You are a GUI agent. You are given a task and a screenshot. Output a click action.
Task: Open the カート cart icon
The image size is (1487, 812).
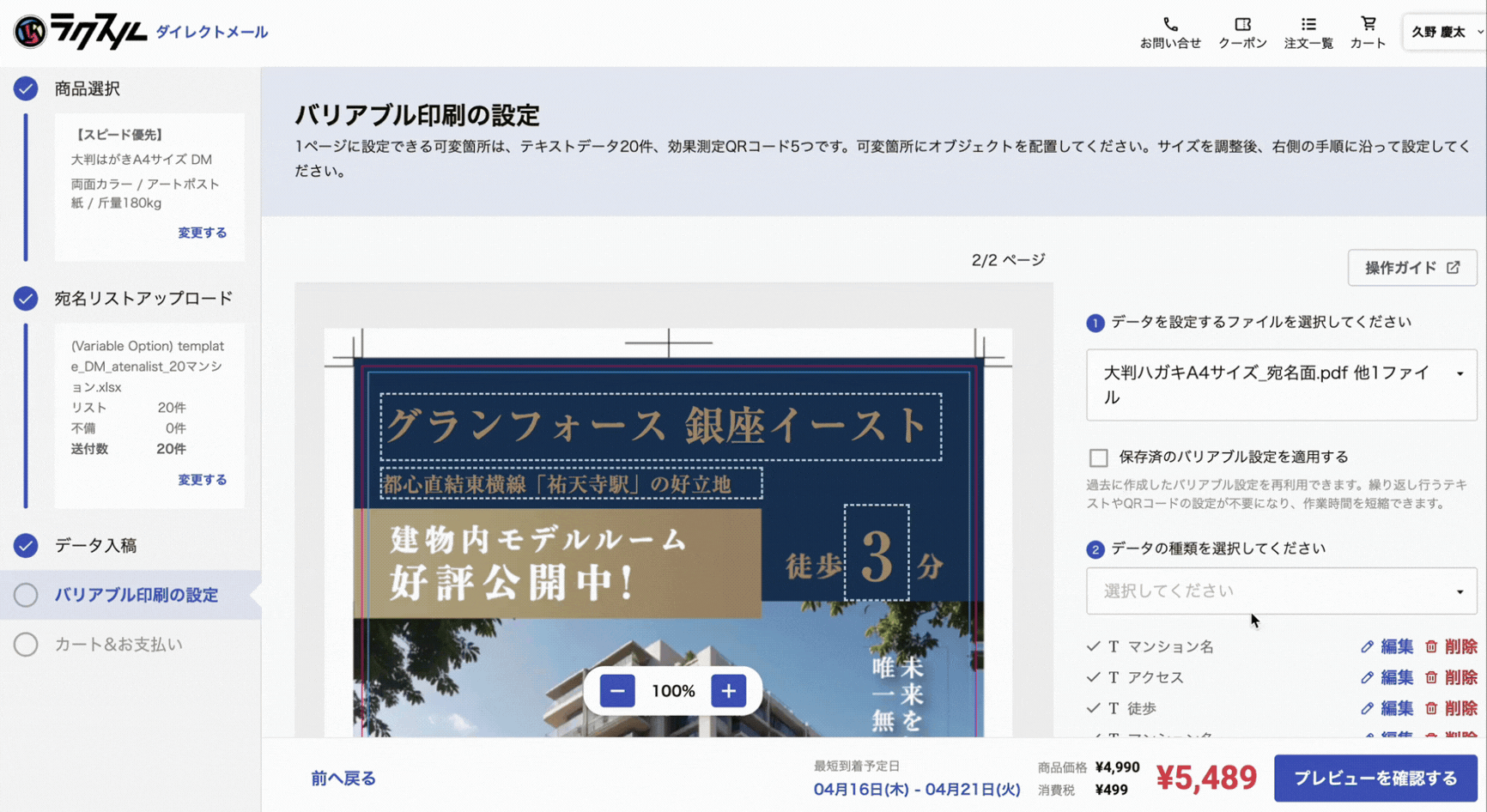point(1368,25)
